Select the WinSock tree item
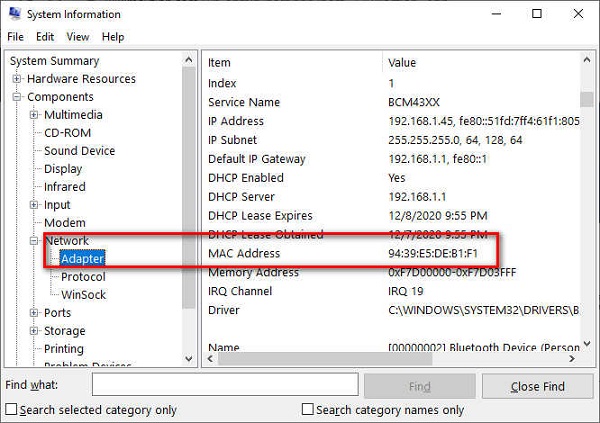Viewport: 600px width, 423px height. [83, 295]
